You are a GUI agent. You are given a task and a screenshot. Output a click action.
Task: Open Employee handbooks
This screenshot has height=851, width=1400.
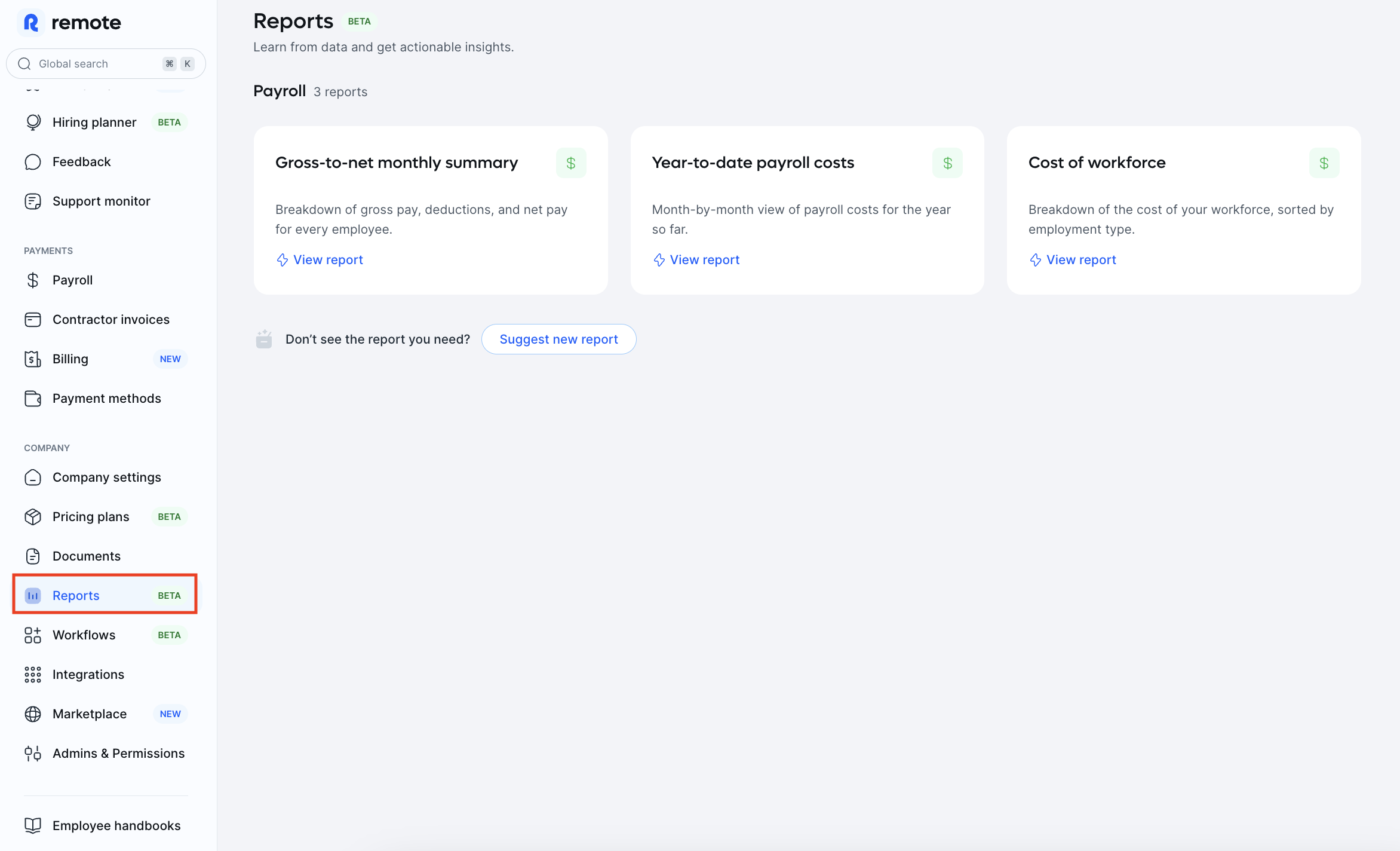click(116, 826)
